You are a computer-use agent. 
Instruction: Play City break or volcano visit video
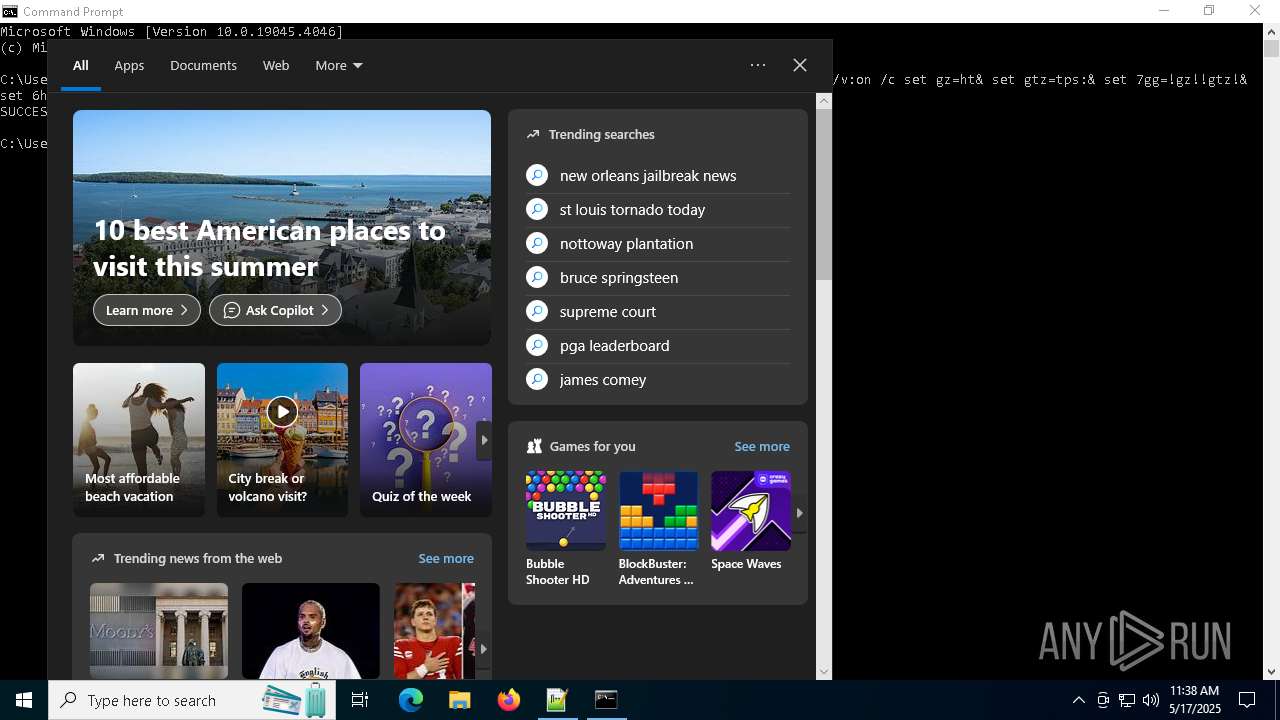(x=282, y=411)
